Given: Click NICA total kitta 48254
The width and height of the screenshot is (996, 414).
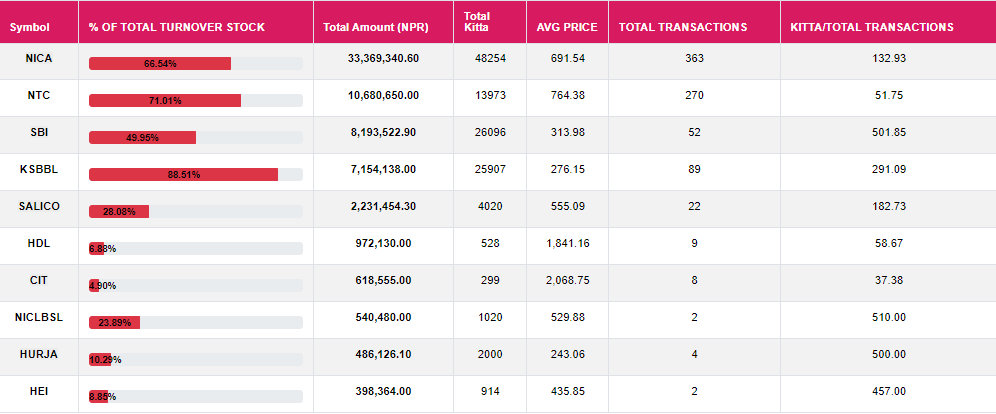Looking at the screenshot, I should coord(490,58).
